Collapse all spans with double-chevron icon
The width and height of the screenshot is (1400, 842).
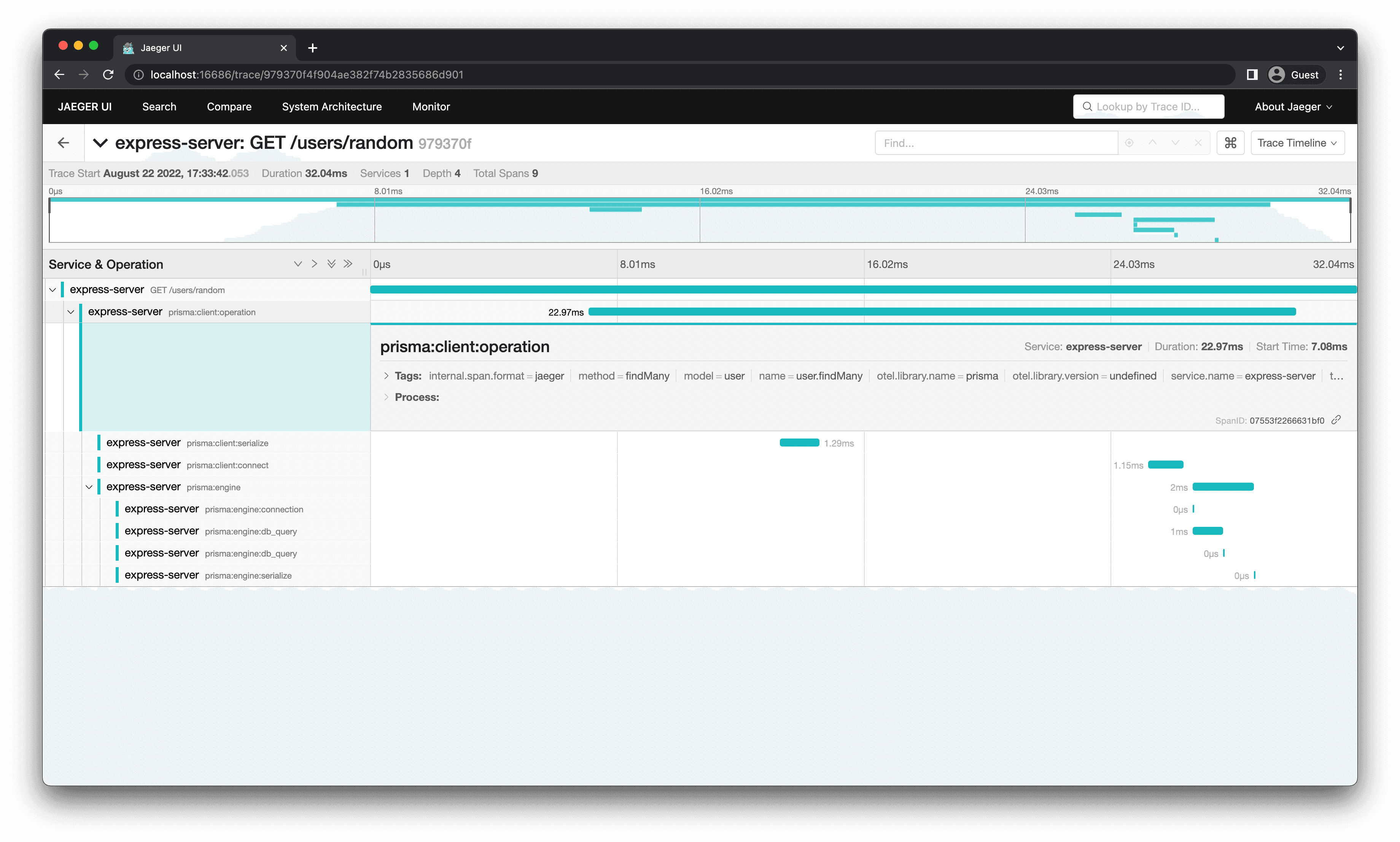point(331,263)
